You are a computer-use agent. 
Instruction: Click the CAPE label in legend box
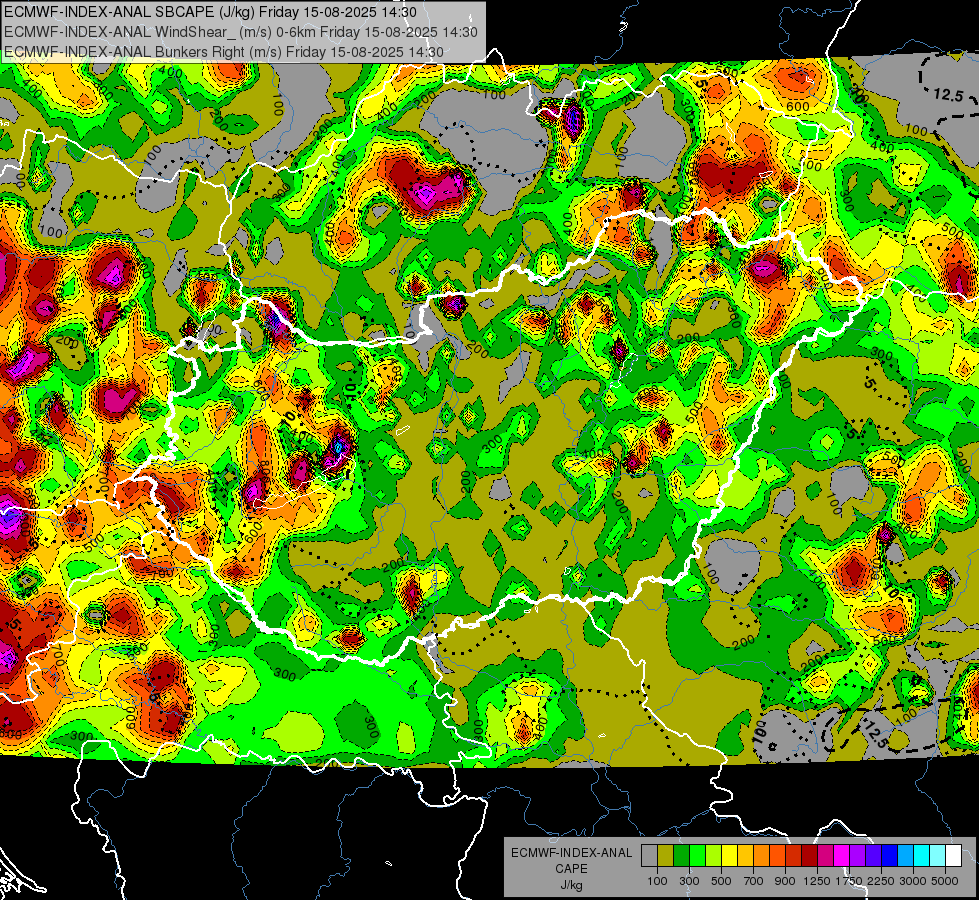[x=571, y=869]
